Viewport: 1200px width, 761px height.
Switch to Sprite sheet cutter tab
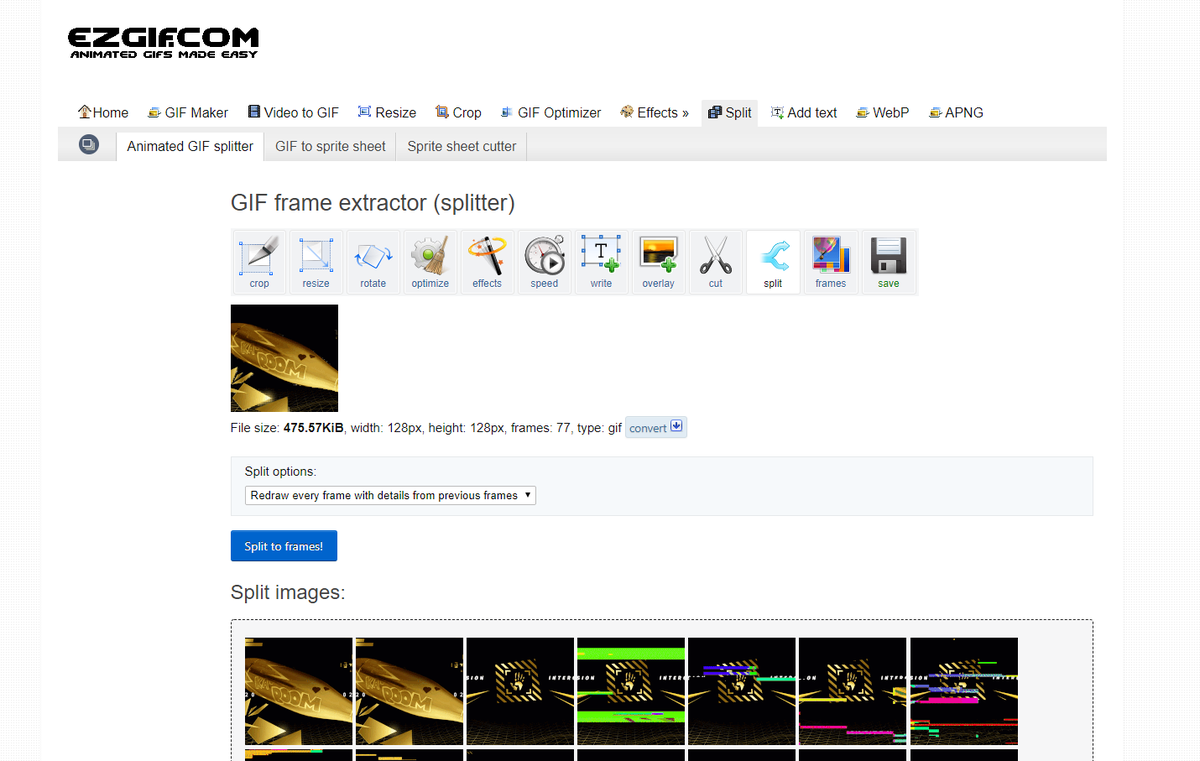(462, 146)
